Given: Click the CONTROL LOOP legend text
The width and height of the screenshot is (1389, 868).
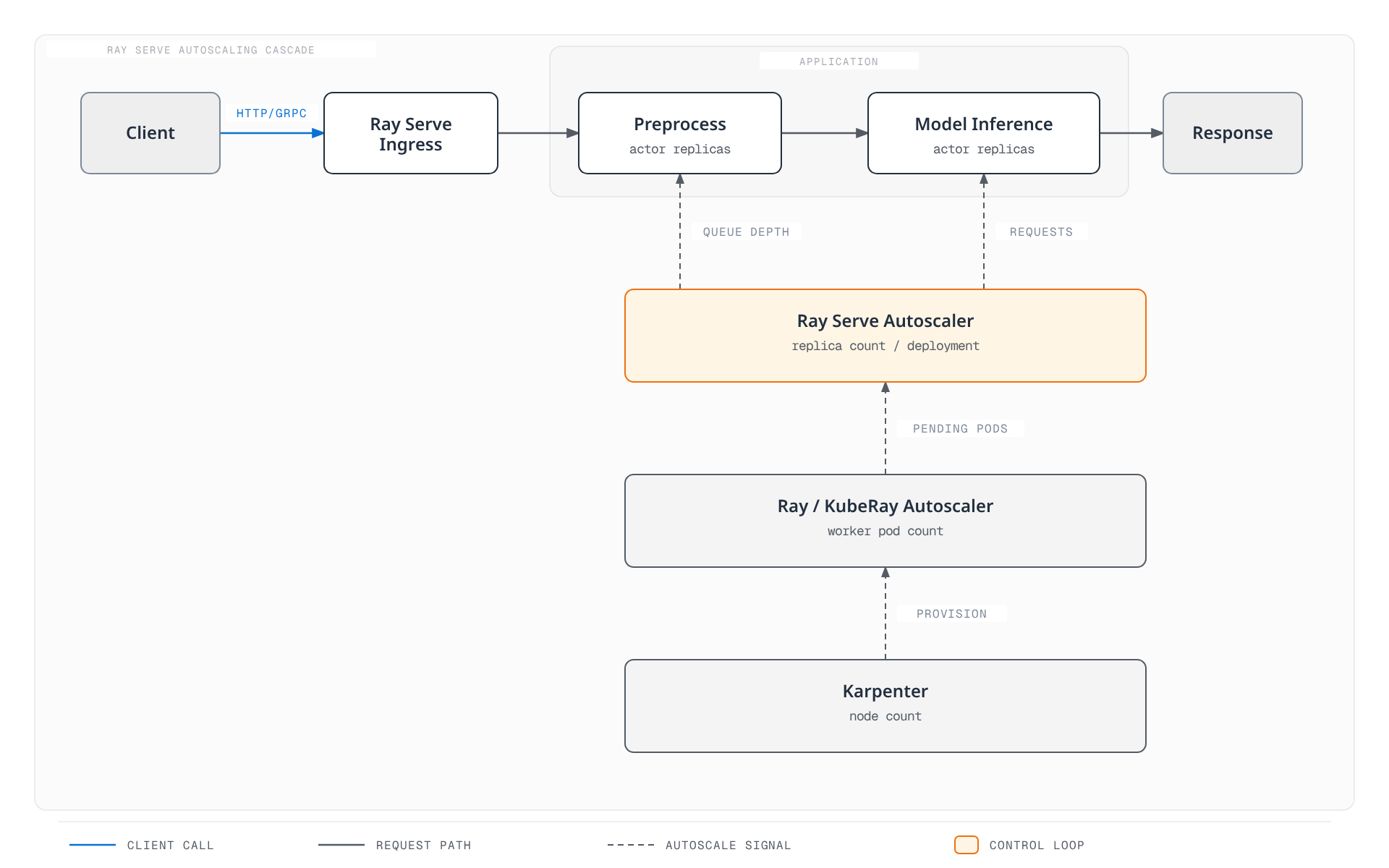Looking at the screenshot, I should tap(1037, 845).
